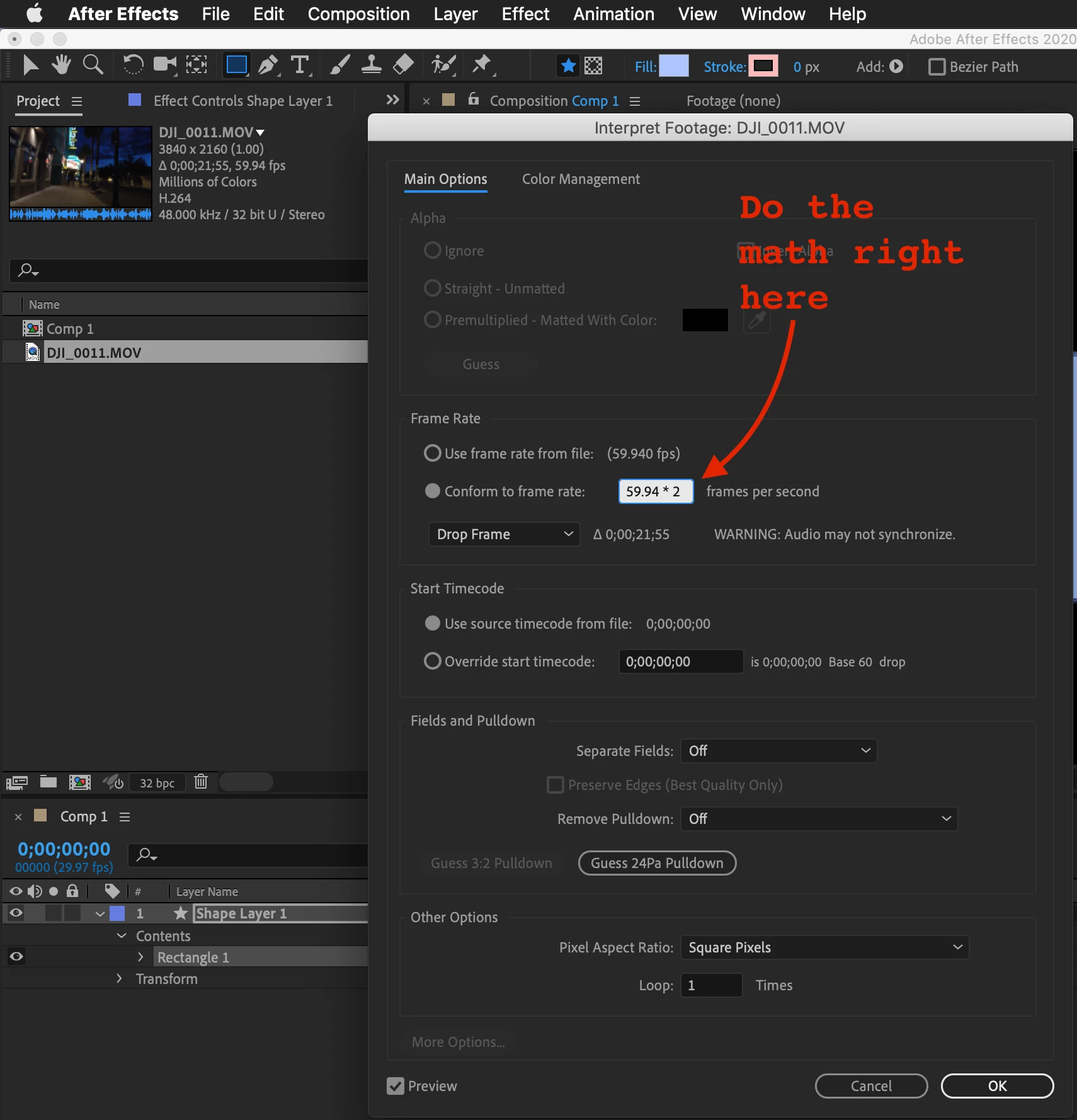Open the Effect menu
Screen dimensions: 1077x1120
point(525,14)
